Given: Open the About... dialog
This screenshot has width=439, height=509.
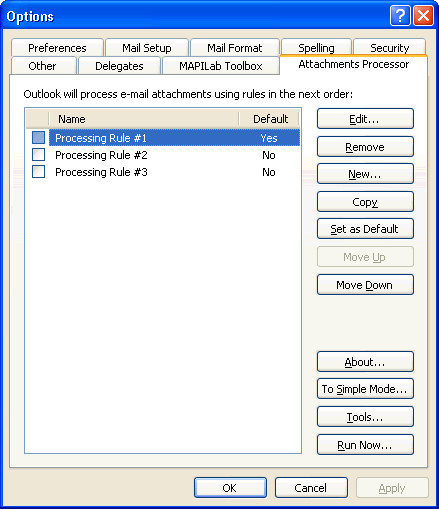Looking at the screenshot, I should coord(365,362).
